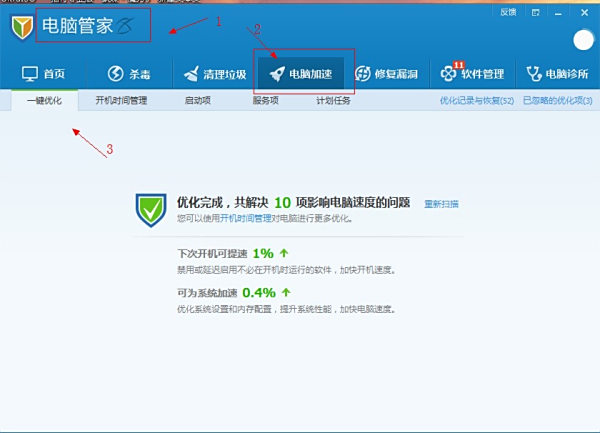Click the 下次开机可提速 text
The image size is (600, 433).
(x=212, y=254)
